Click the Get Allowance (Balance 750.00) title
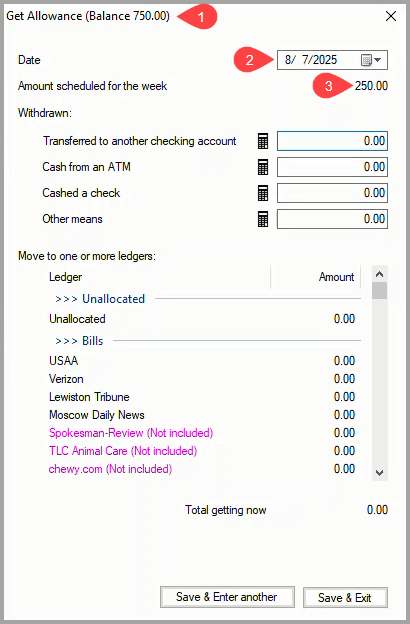410x624 pixels. 88,16
